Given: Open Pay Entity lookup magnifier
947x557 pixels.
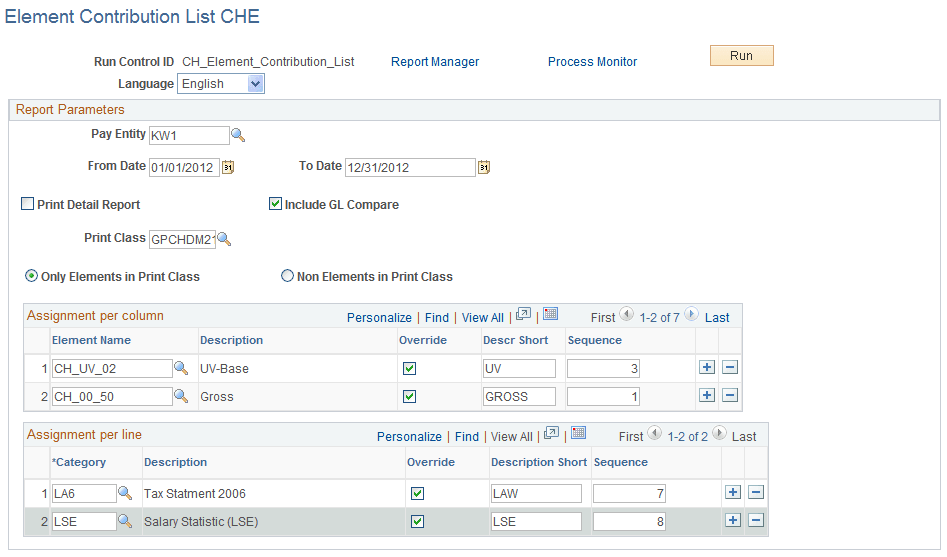Looking at the screenshot, I should point(238,135).
